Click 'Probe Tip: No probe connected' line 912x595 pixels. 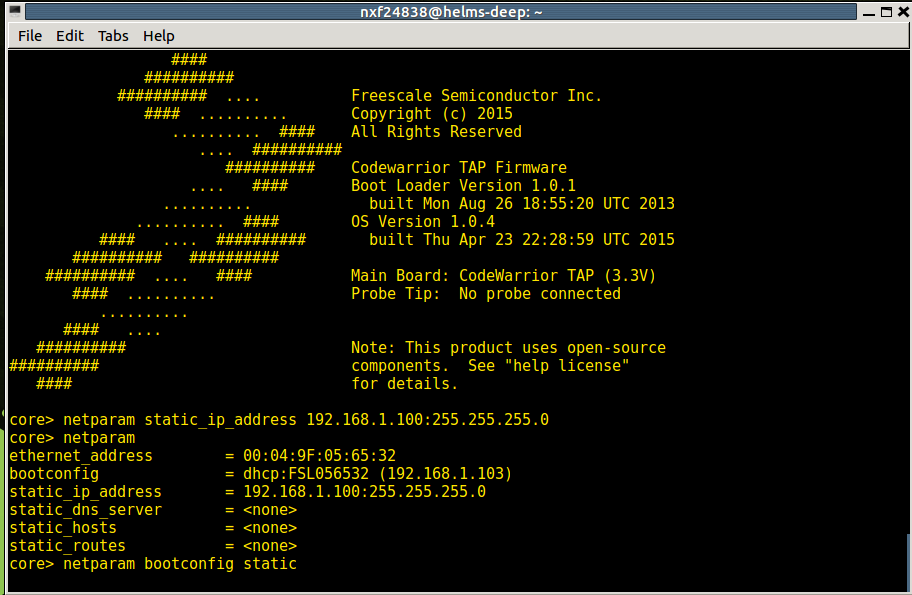(486, 294)
